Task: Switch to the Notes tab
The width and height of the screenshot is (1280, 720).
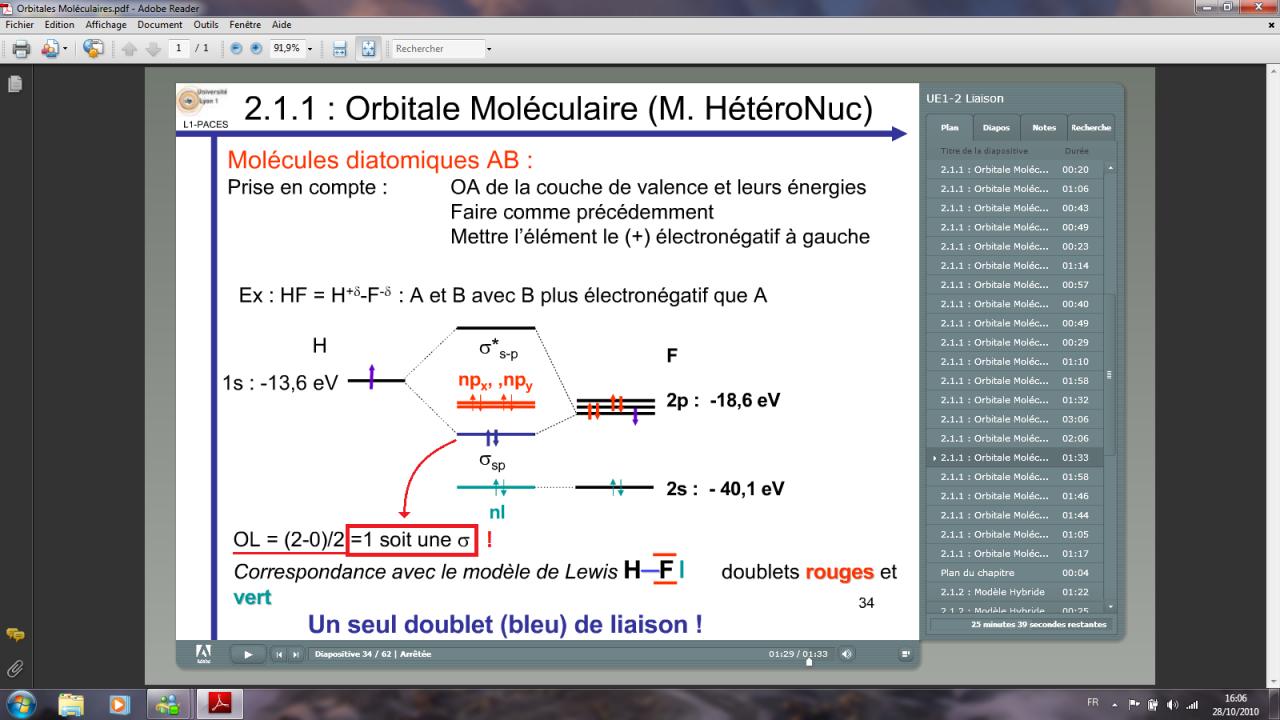Action: [x=1044, y=128]
